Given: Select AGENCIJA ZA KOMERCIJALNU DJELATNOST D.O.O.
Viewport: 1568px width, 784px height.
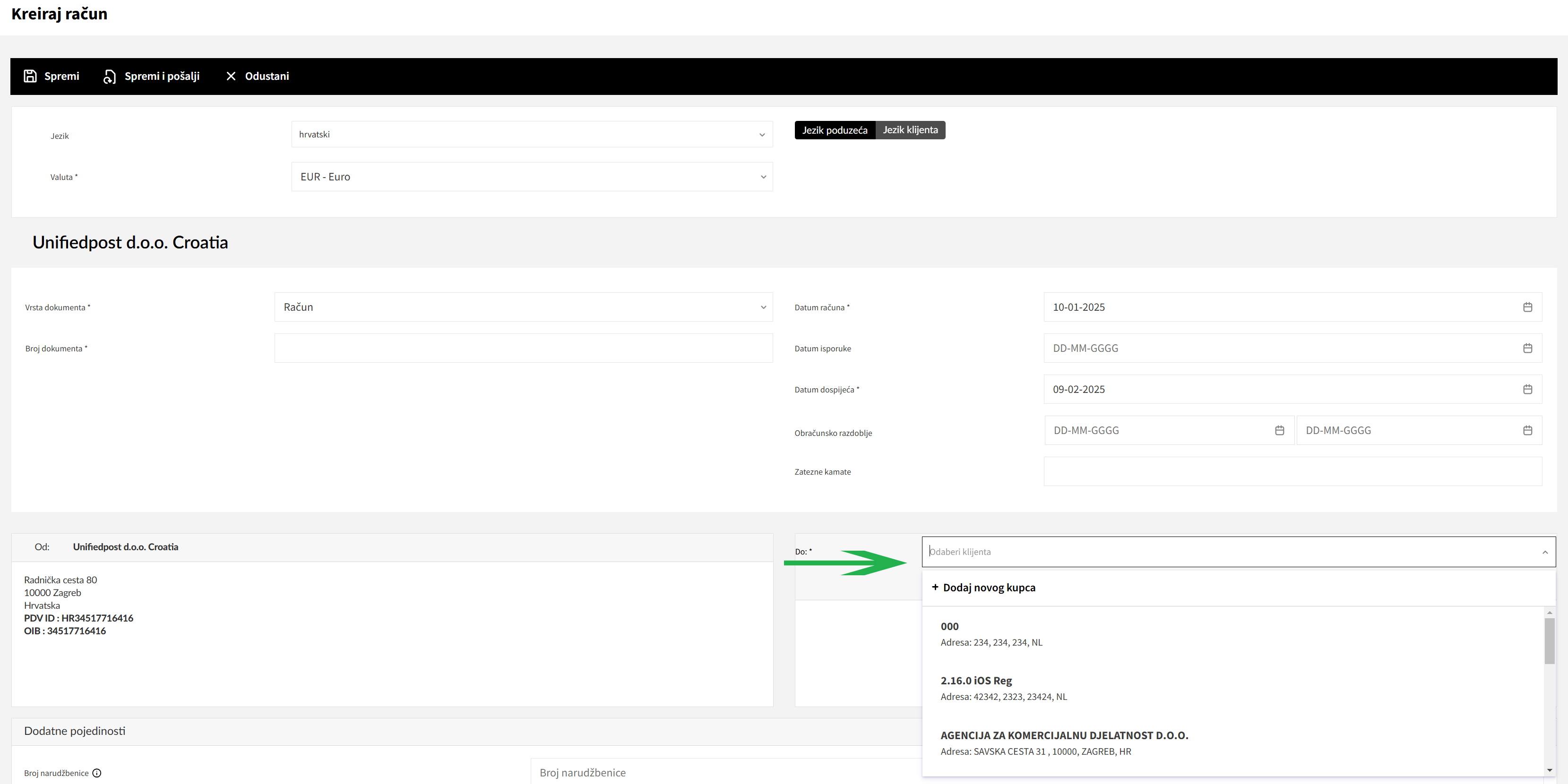Looking at the screenshot, I should [x=1233, y=742].
